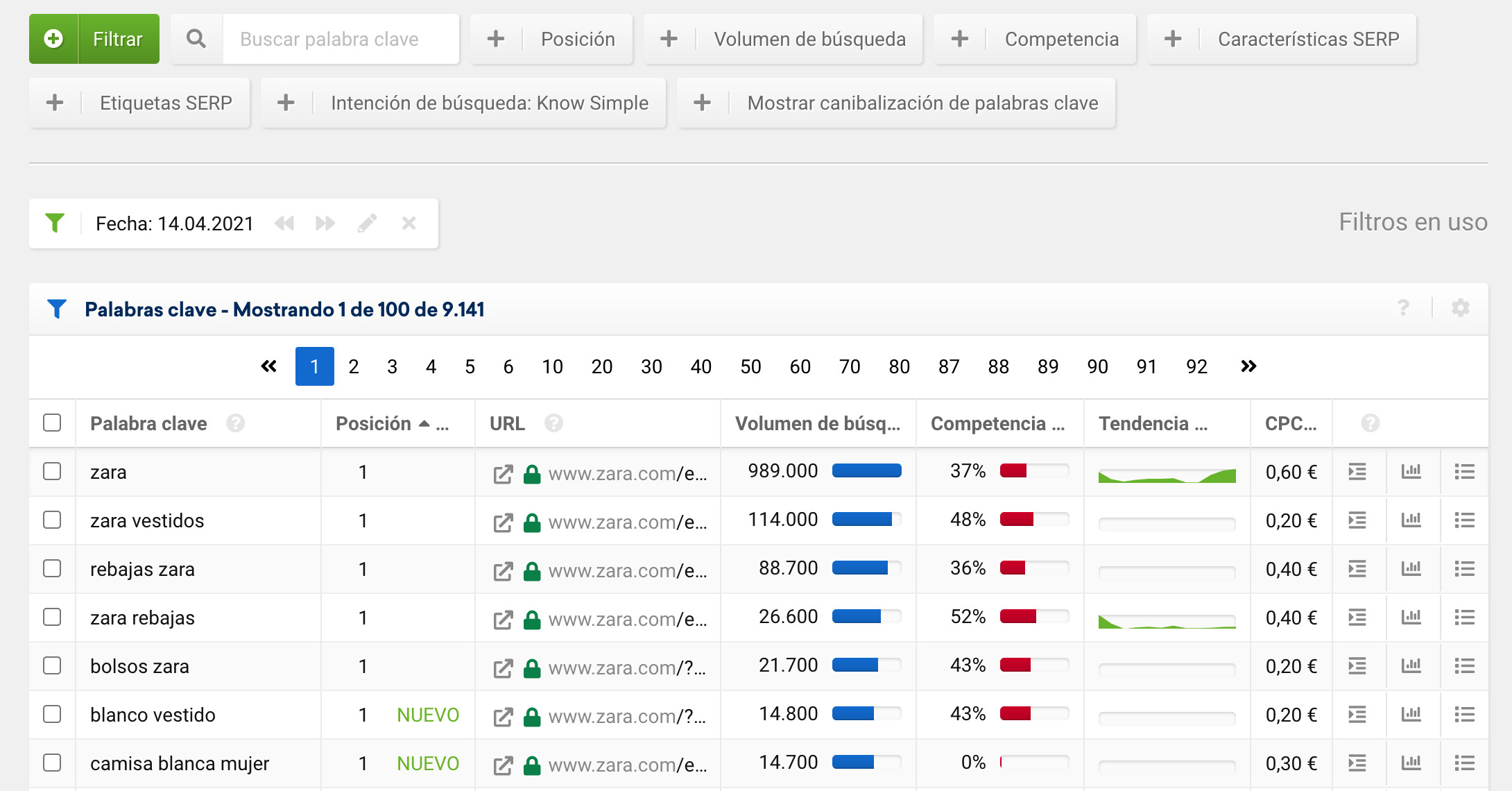Open external link icon for zara vestidos

pos(503,523)
